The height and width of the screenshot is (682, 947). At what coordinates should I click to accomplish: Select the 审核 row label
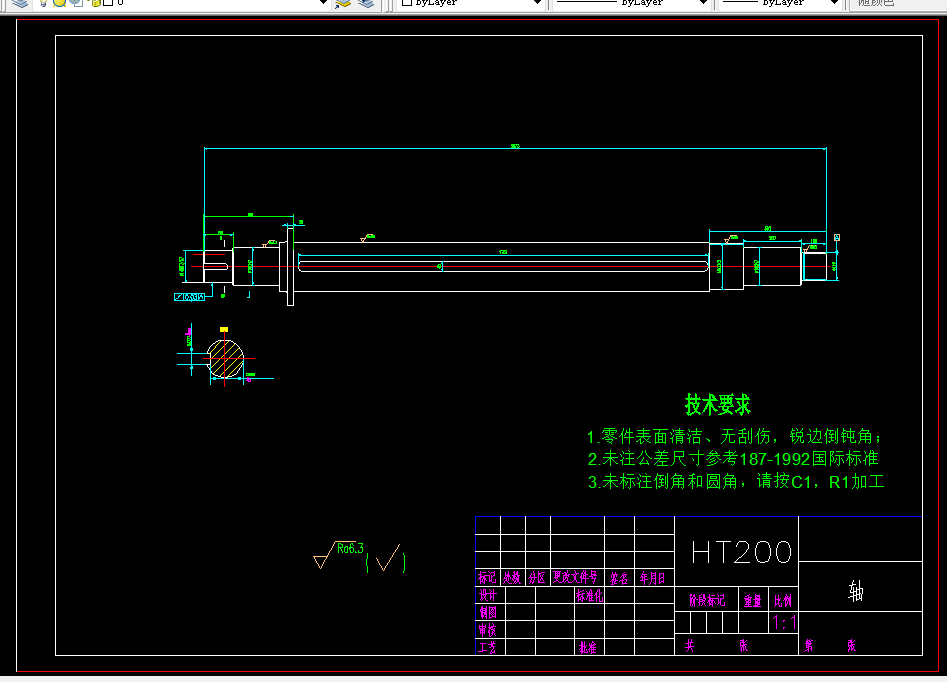click(x=487, y=630)
